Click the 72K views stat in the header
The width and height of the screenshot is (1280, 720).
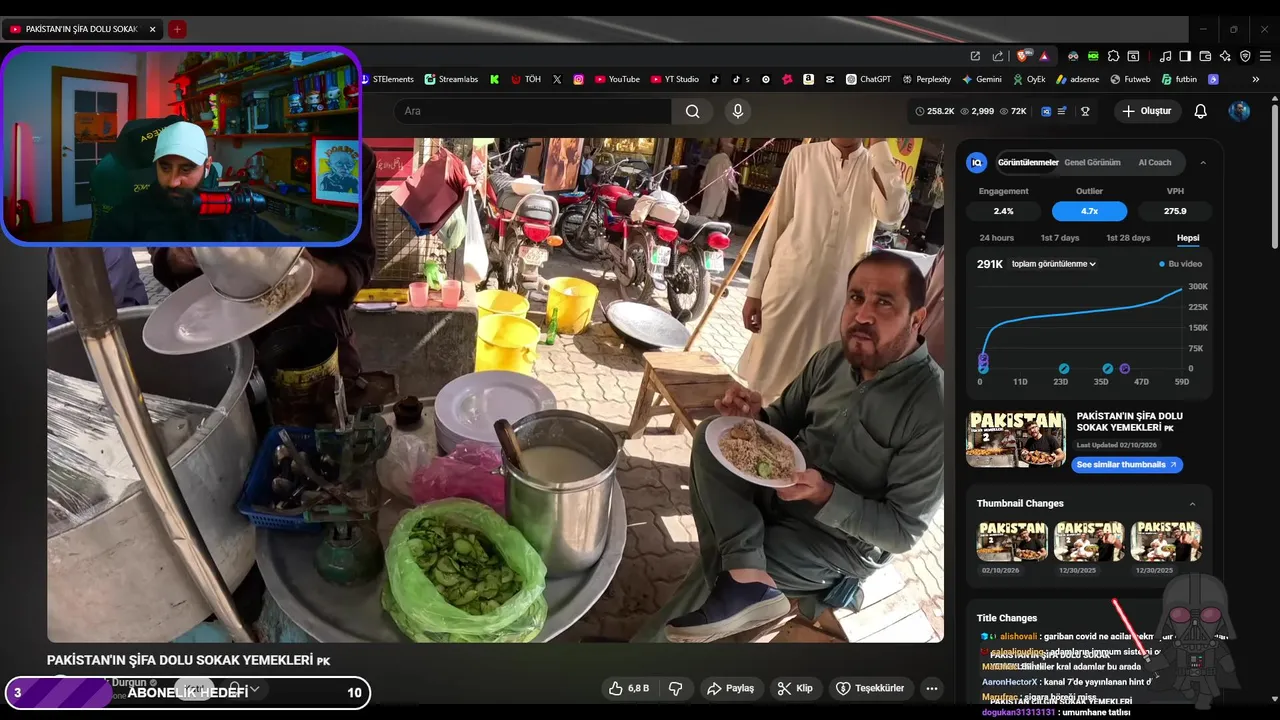pyautogui.click(x=1013, y=111)
